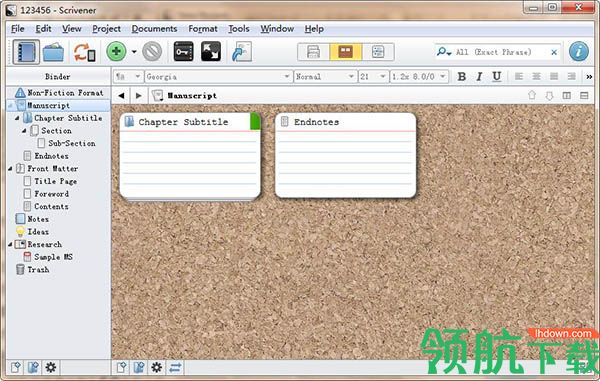
Task: Open the font size 21 dropdown
Action: [373, 77]
